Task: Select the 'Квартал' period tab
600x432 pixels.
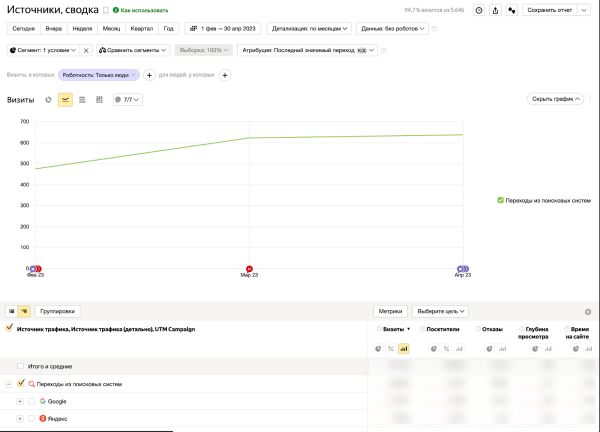Action: pyautogui.click(x=142, y=28)
